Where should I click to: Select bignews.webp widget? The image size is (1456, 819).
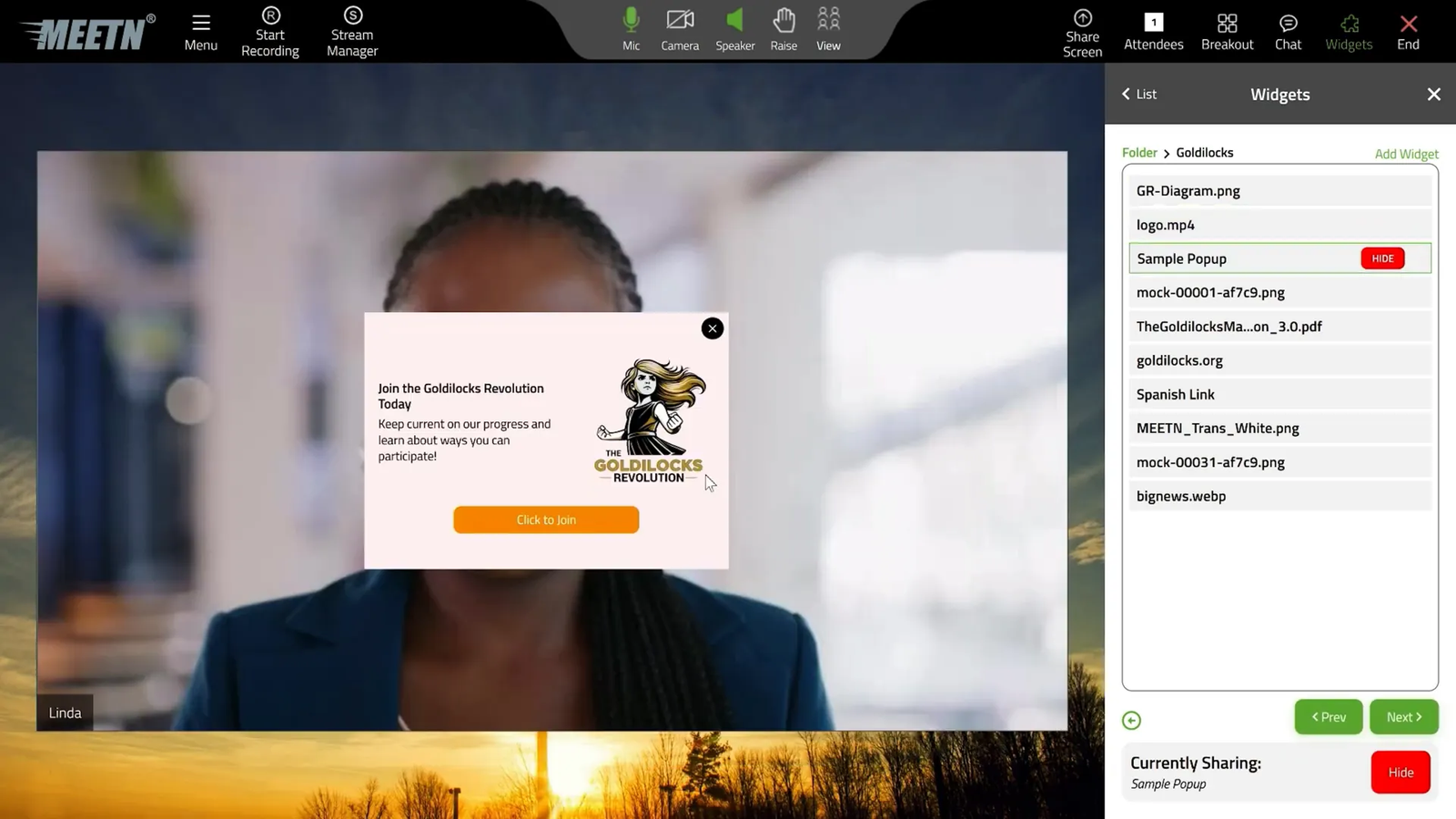(x=1279, y=496)
